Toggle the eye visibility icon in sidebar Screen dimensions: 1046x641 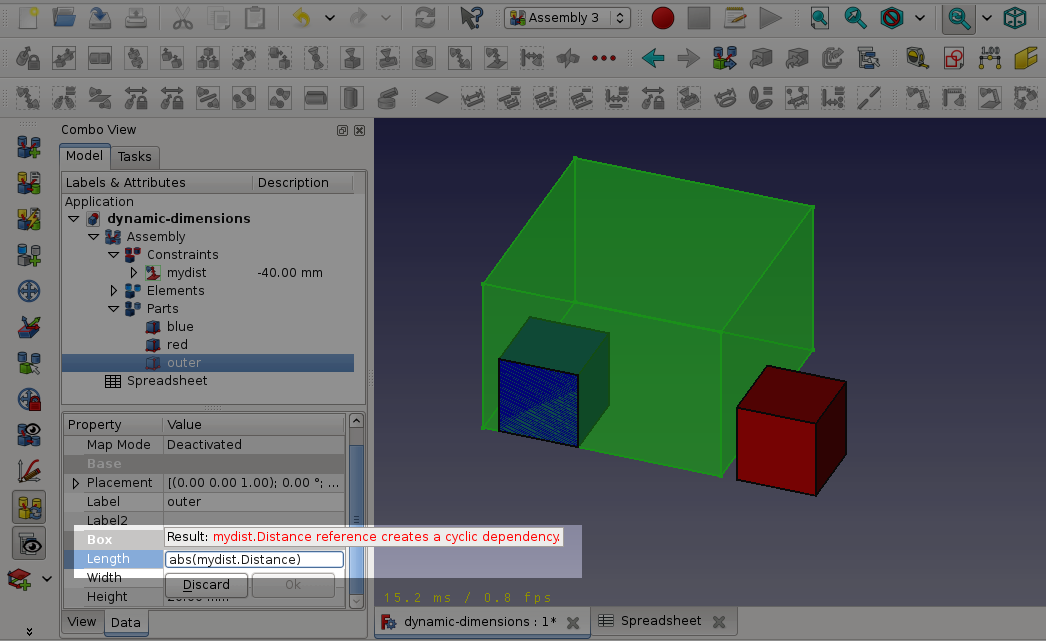click(28, 542)
